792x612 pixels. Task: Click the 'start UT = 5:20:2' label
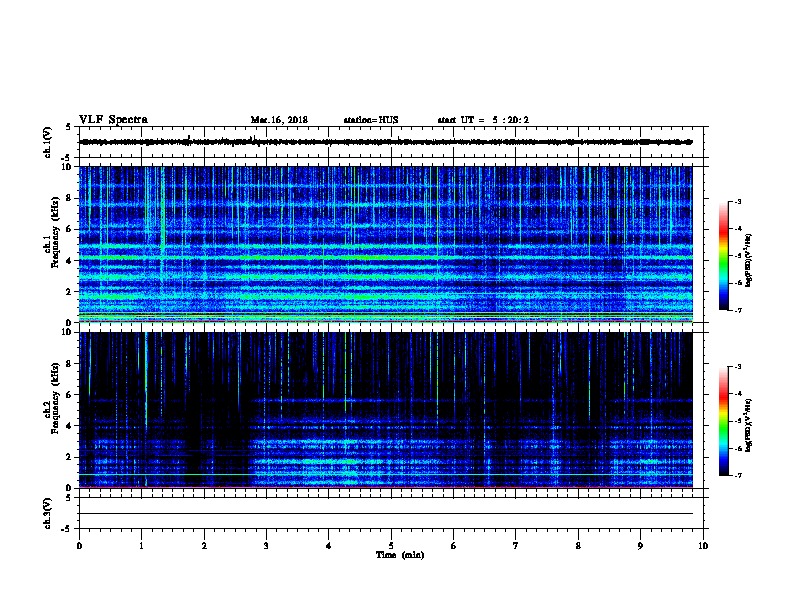pos(483,120)
